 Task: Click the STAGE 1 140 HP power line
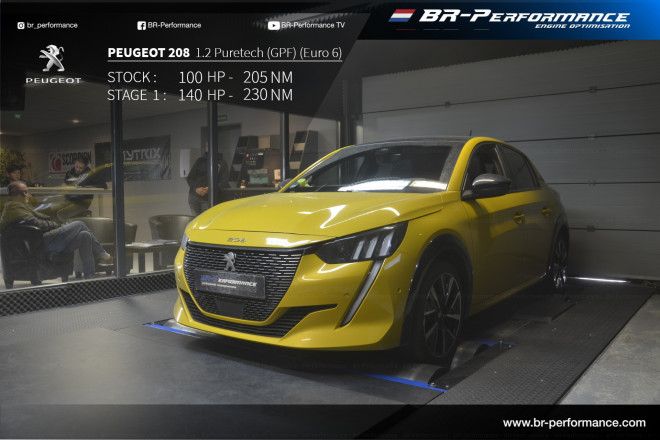click(199, 95)
